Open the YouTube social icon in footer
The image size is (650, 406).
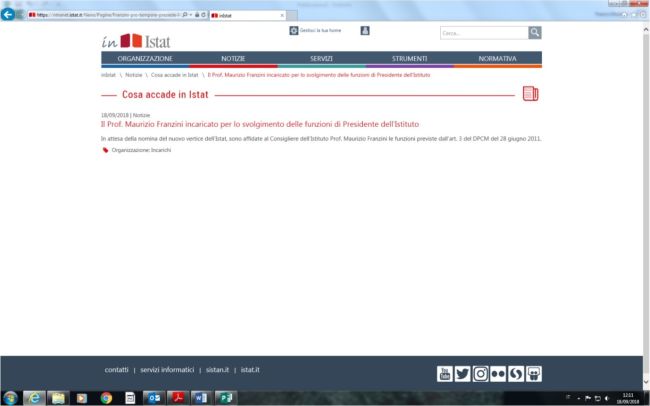click(x=445, y=373)
